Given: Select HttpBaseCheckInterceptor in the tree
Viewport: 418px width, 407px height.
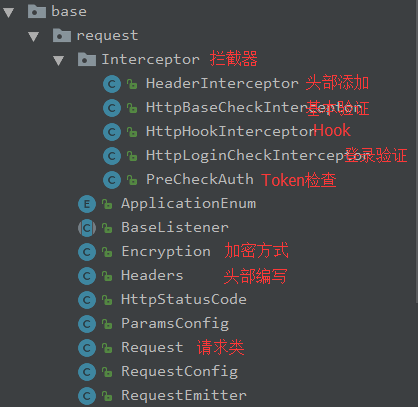Looking at the screenshot, I should (254, 108).
